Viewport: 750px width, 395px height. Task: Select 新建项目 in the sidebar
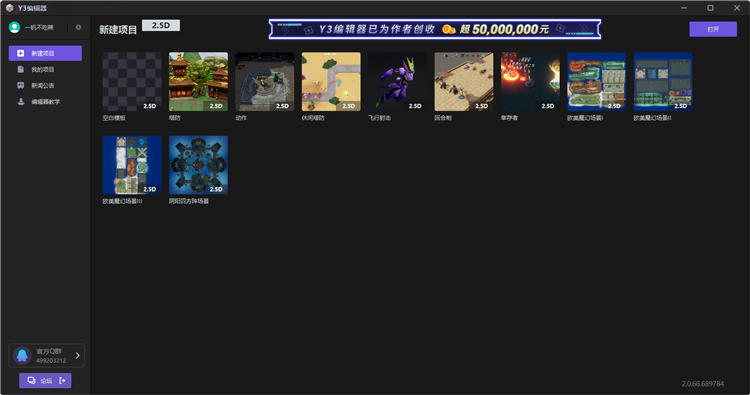pyautogui.click(x=45, y=54)
